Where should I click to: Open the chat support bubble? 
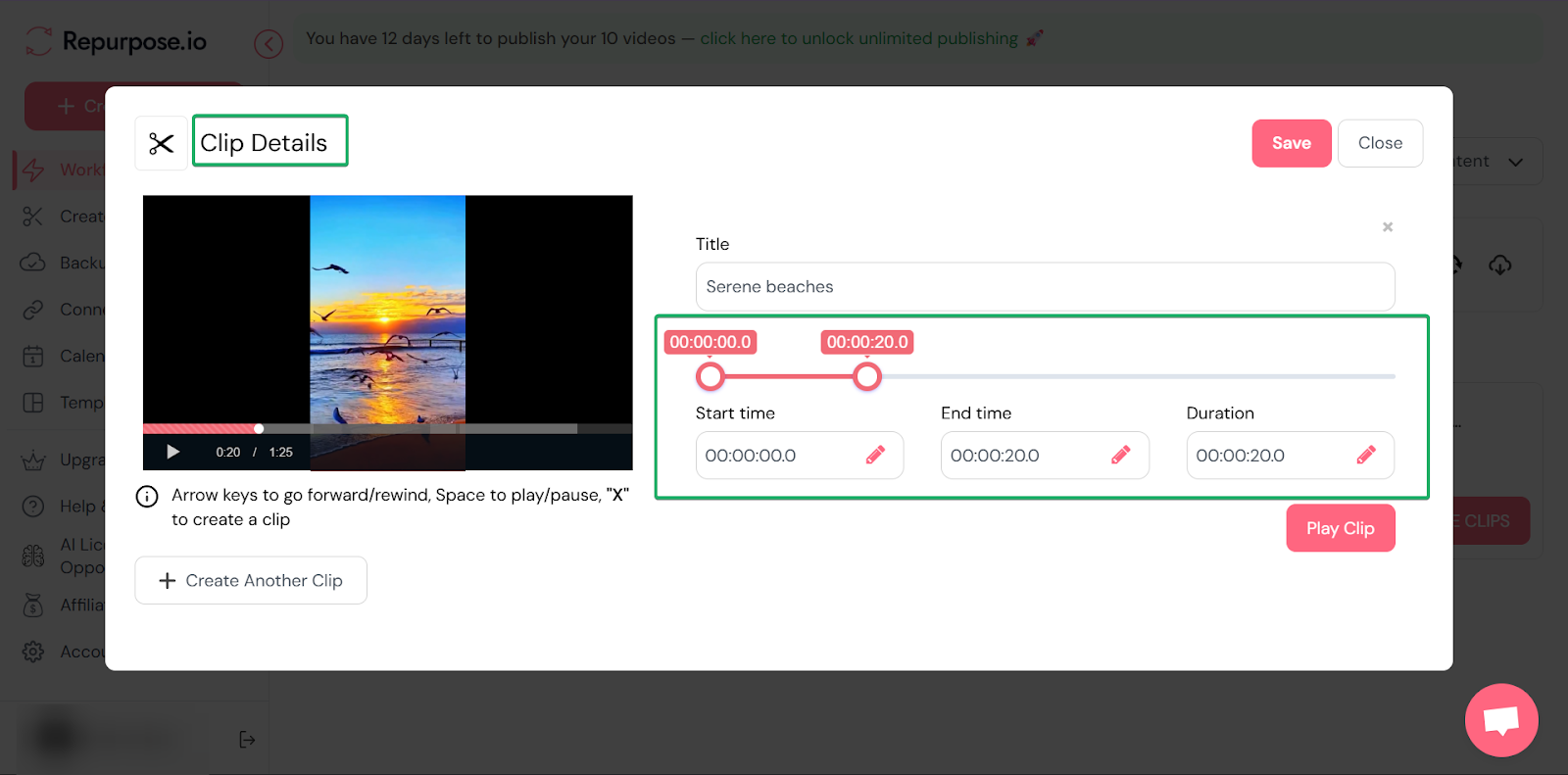tap(1501, 720)
